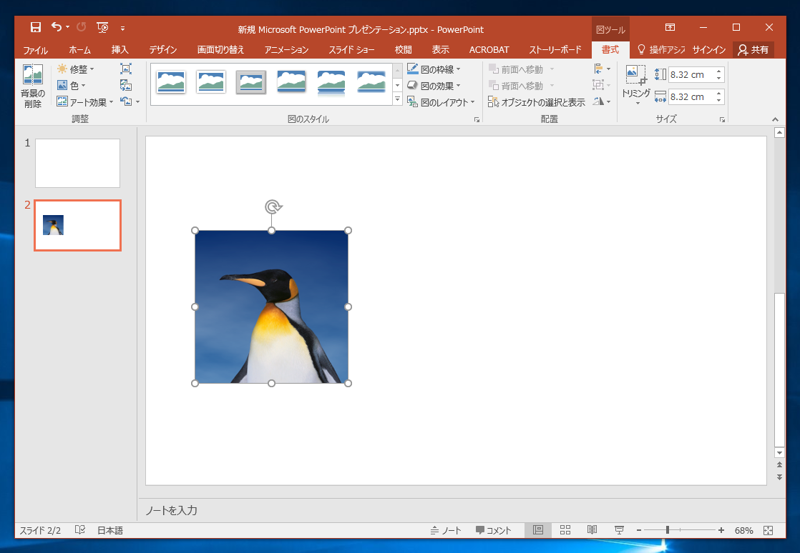The image size is (800, 553).
Task: Click fit slide to window icon
Action: point(768,530)
